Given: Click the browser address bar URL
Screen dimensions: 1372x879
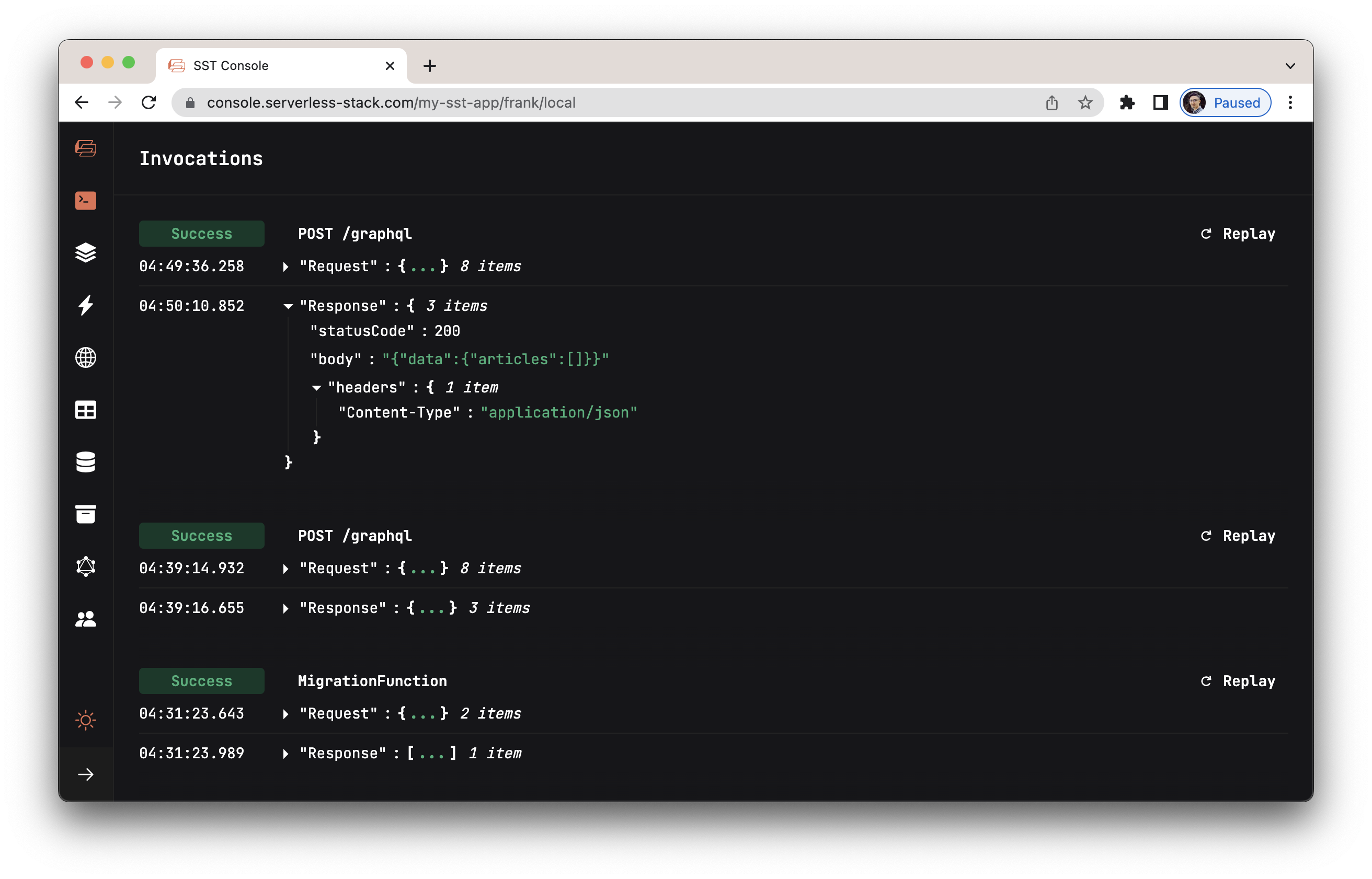Looking at the screenshot, I should (x=391, y=103).
